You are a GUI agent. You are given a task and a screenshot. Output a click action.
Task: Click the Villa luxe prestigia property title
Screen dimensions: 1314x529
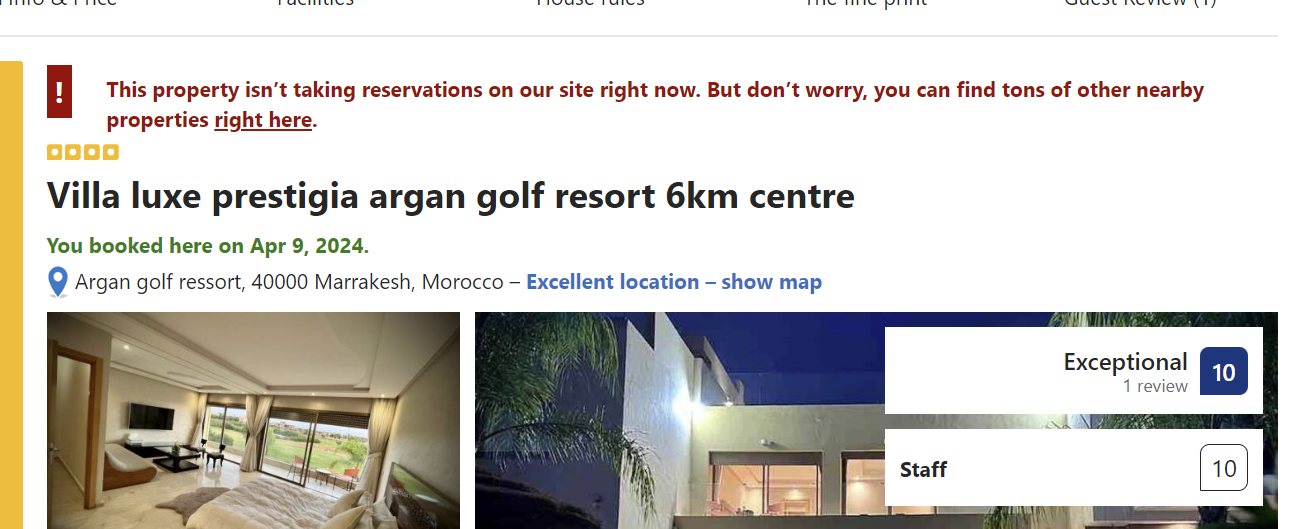pyautogui.click(x=451, y=196)
